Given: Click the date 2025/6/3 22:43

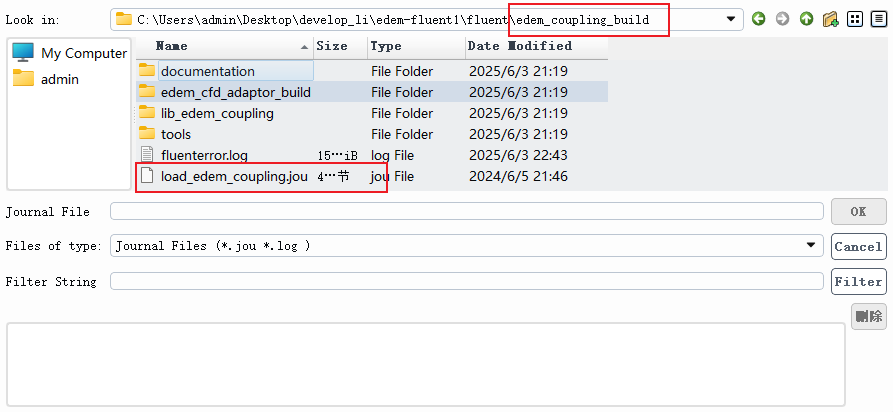Looking at the screenshot, I should pyautogui.click(x=518, y=156).
